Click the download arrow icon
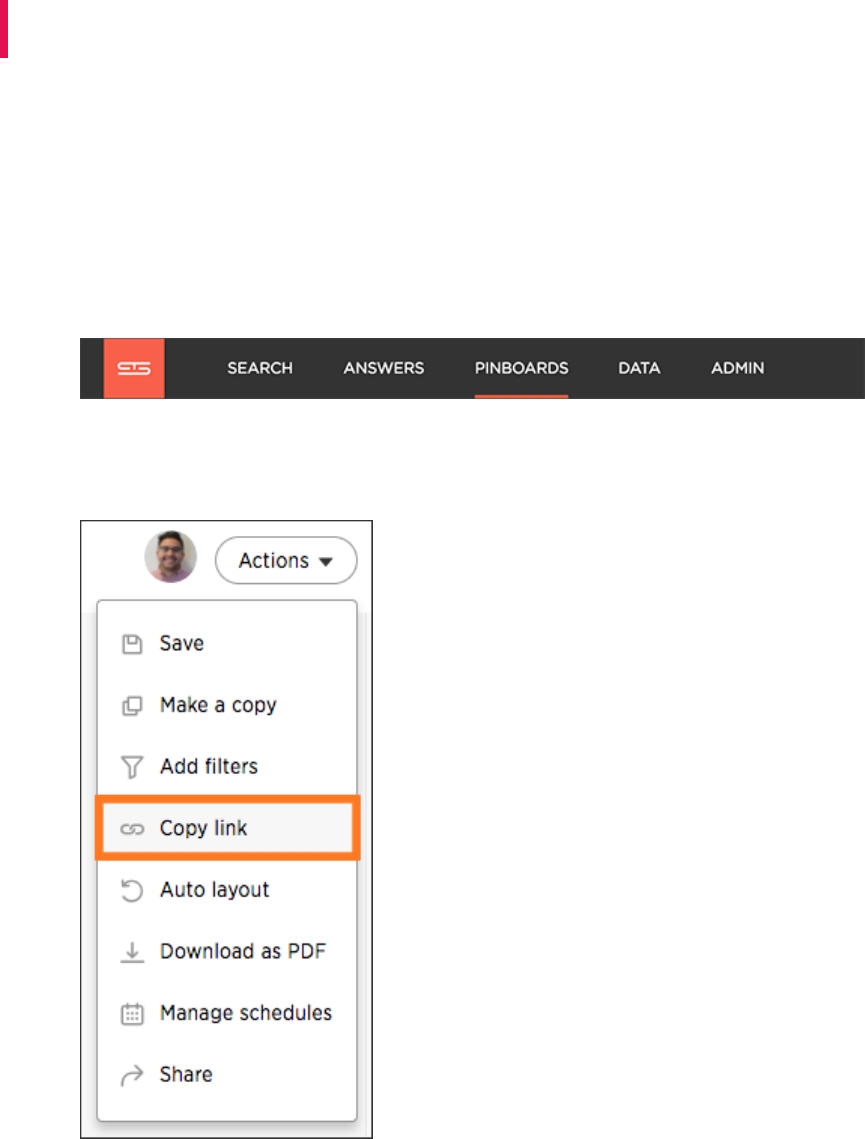This screenshot has width=865, height=1139. click(x=132, y=952)
